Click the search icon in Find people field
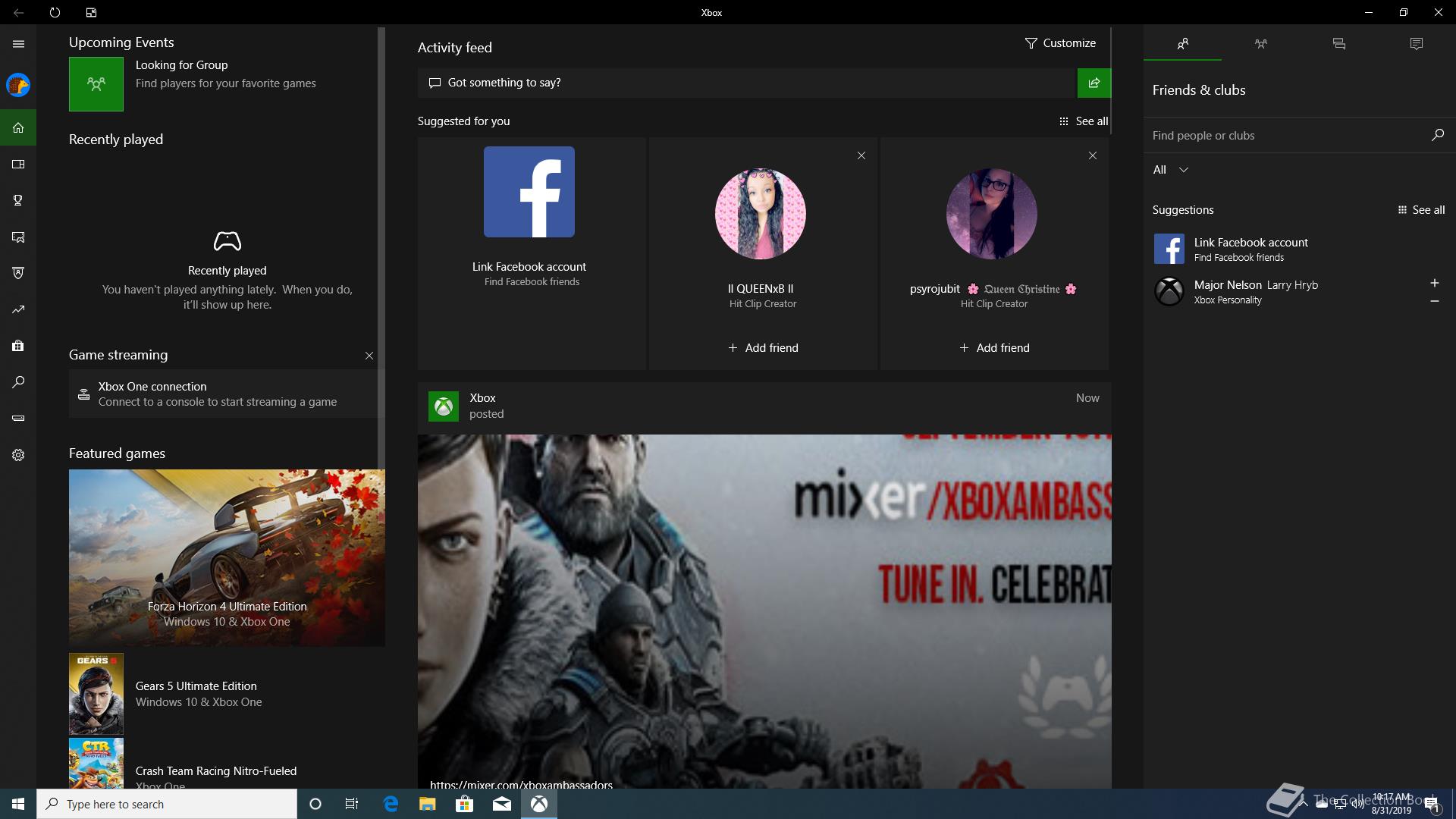The image size is (1456, 819). tap(1437, 135)
